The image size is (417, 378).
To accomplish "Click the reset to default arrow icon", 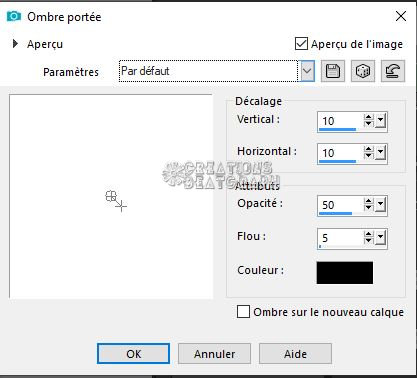I will (x=393, y=71).
